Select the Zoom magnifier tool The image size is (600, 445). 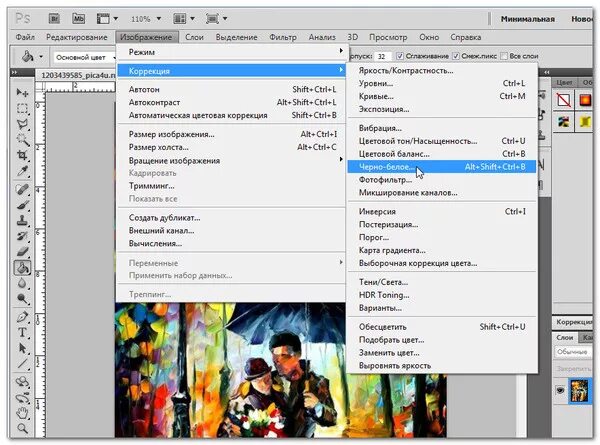tap(22, 428)
